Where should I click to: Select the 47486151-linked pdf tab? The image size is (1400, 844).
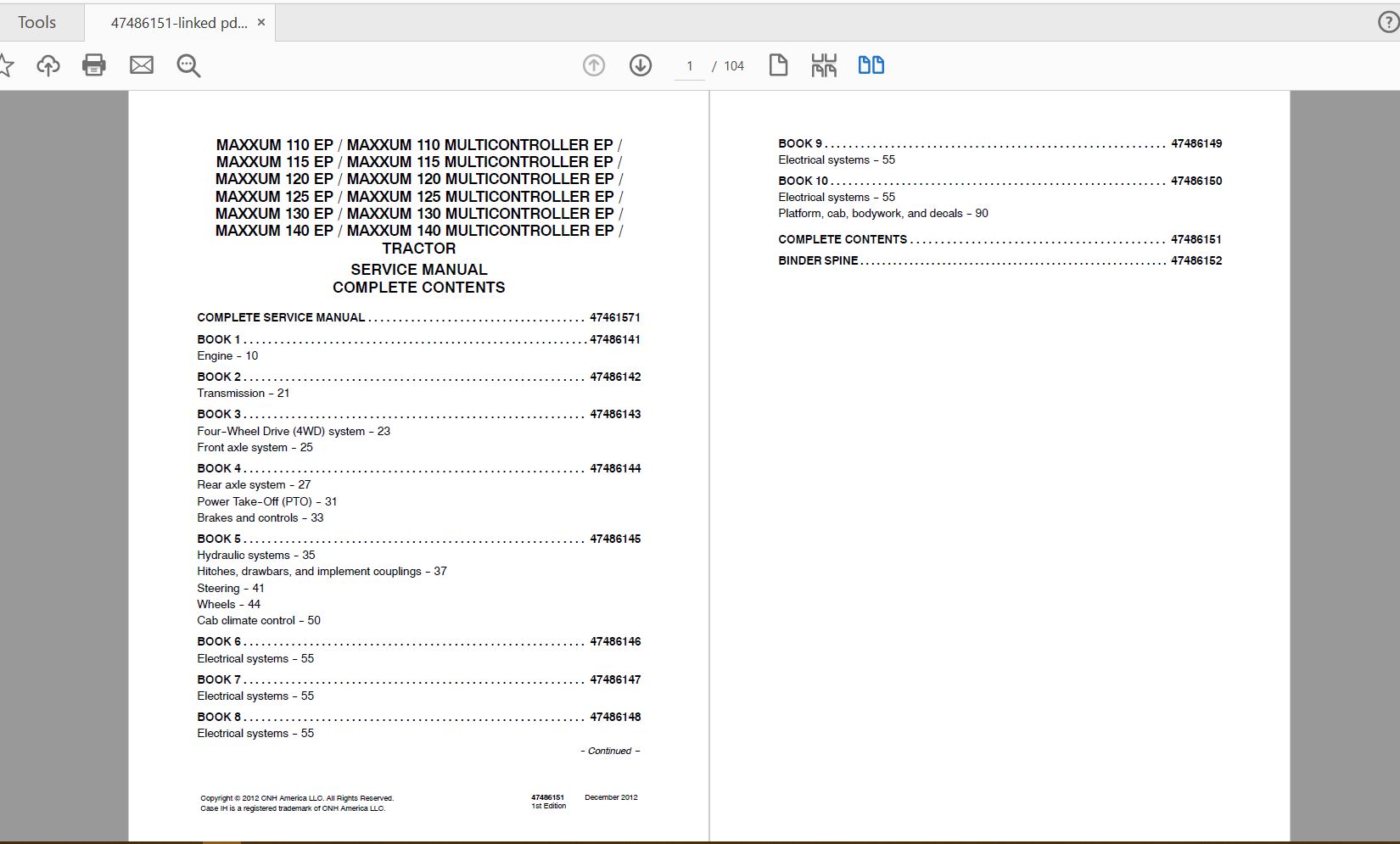(x=179, y=23)
